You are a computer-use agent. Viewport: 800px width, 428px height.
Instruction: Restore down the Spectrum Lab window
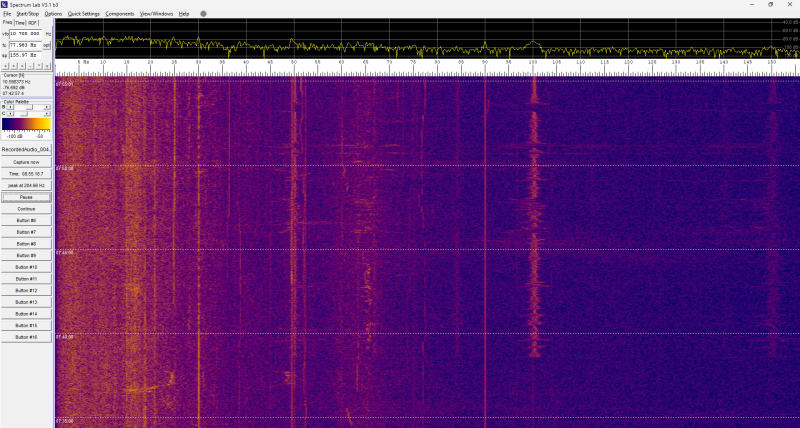(770, 4)
